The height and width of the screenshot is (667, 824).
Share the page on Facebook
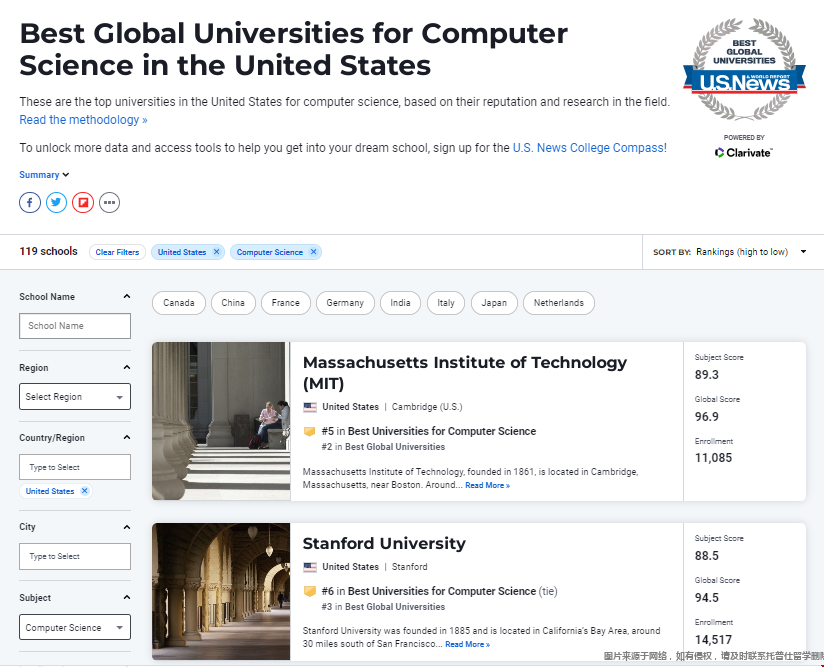click(x=30, y=202)
